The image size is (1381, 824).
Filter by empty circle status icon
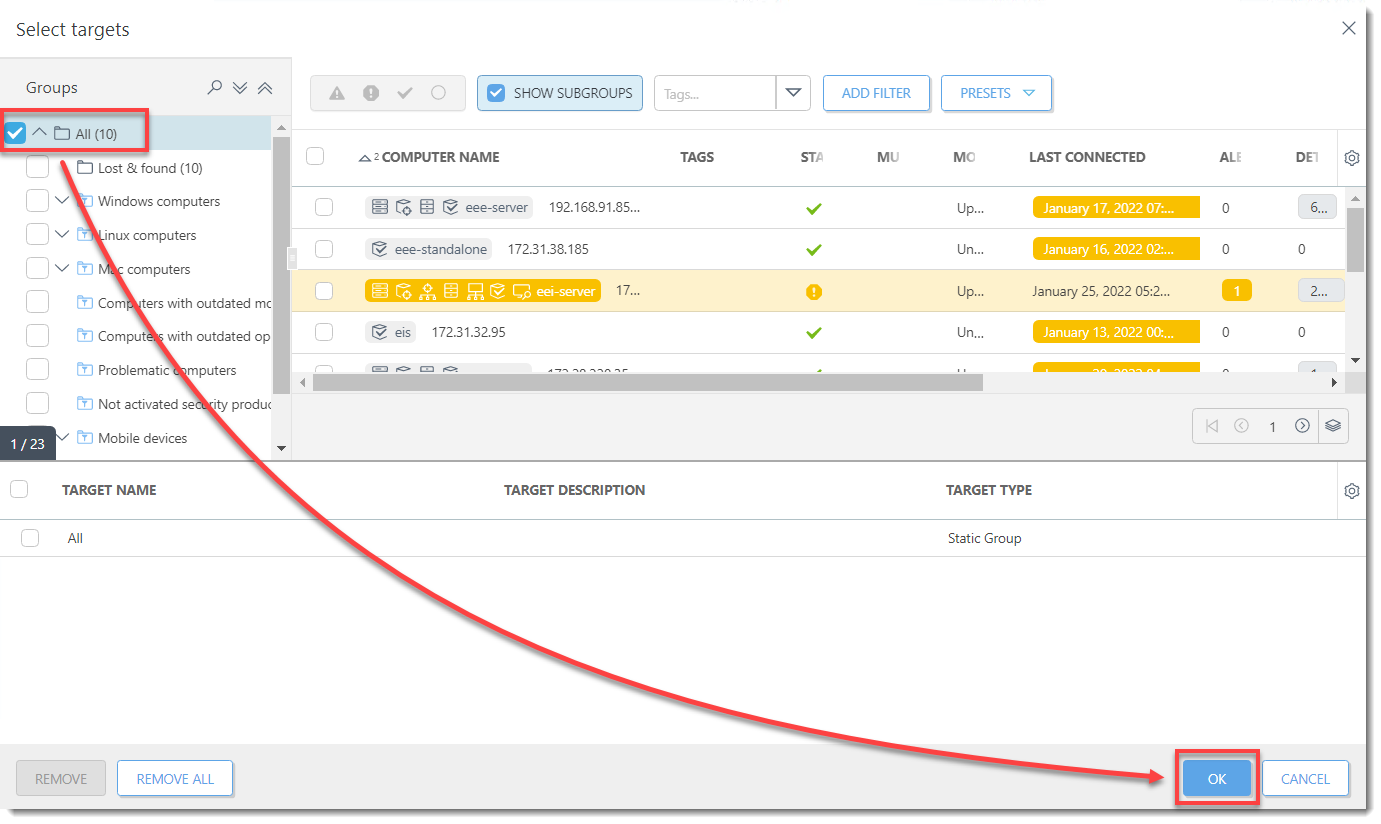coord(438,93)
